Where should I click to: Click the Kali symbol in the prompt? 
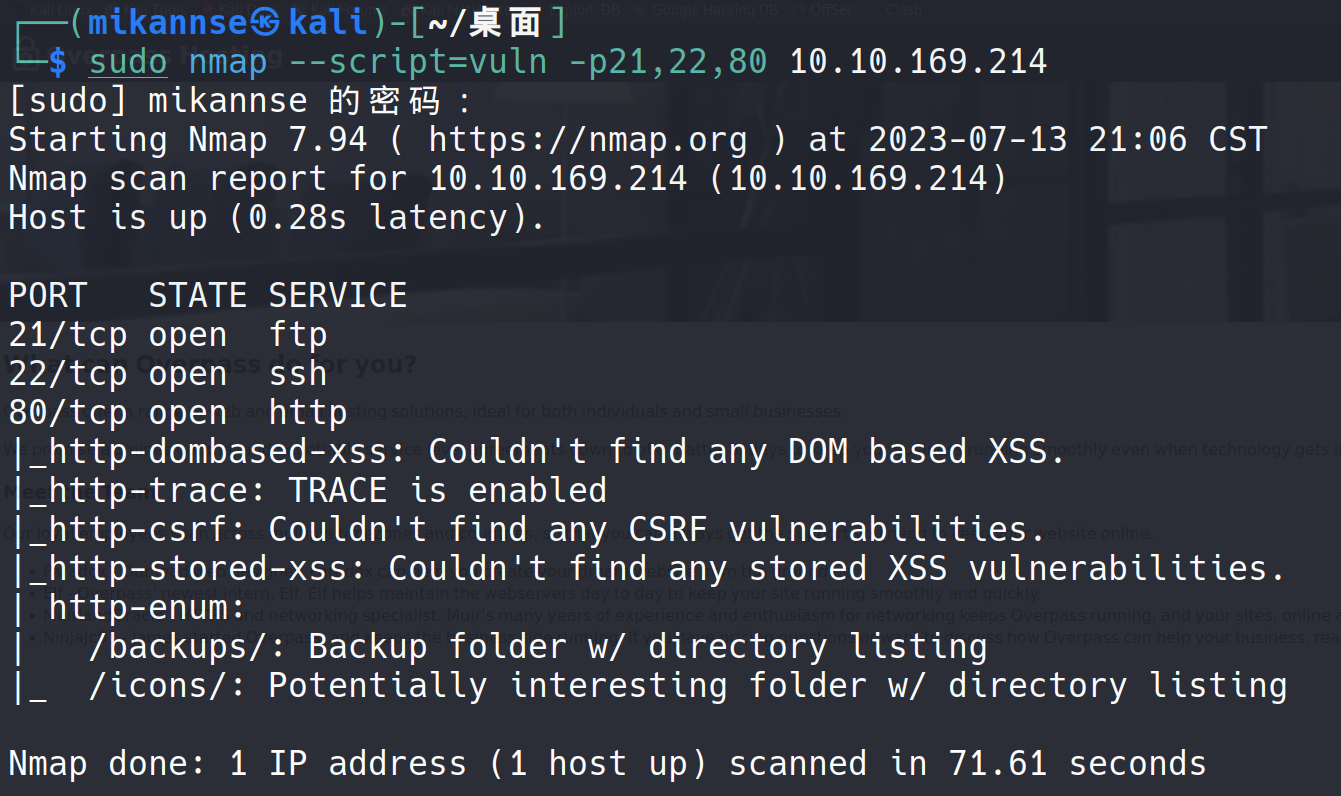click(x=267, y=22)
